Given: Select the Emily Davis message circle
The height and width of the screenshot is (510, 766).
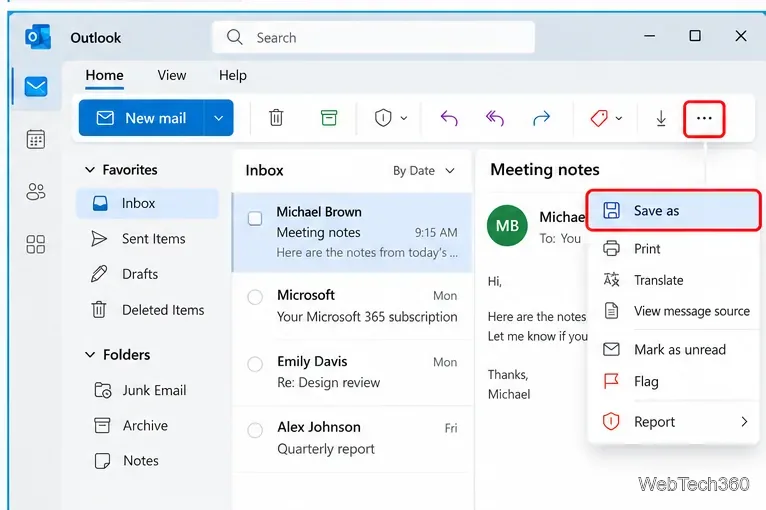Looking at the screenshot, I should click(x=255, y=364).
